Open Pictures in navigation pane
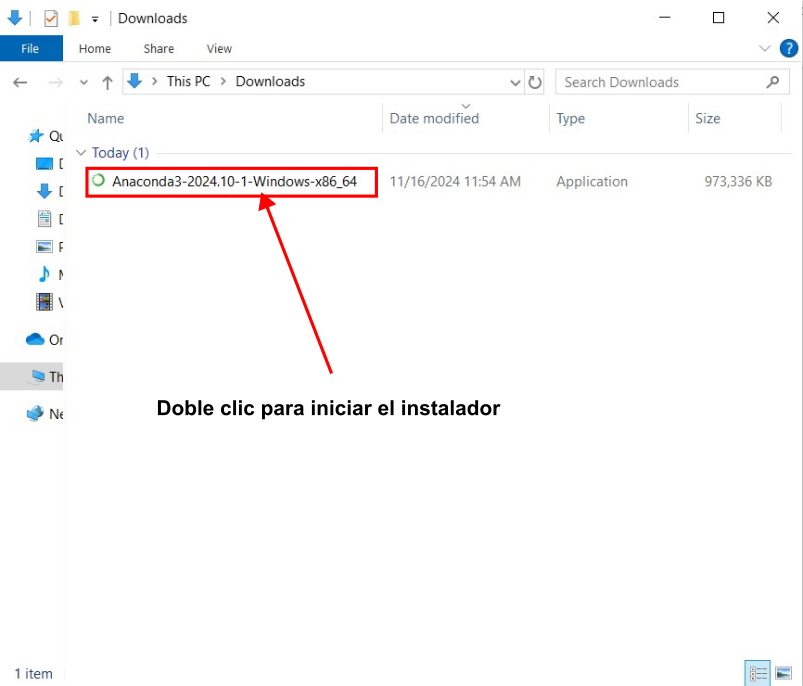 49,247
